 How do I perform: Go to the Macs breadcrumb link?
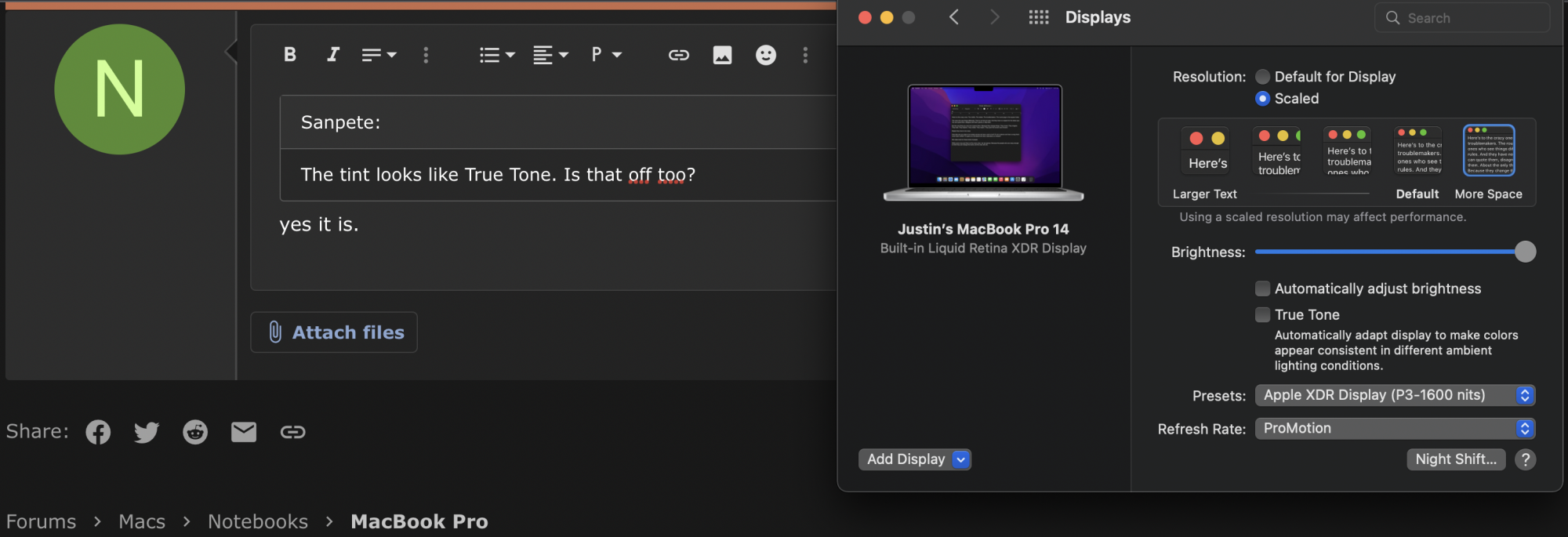(142, 521)
